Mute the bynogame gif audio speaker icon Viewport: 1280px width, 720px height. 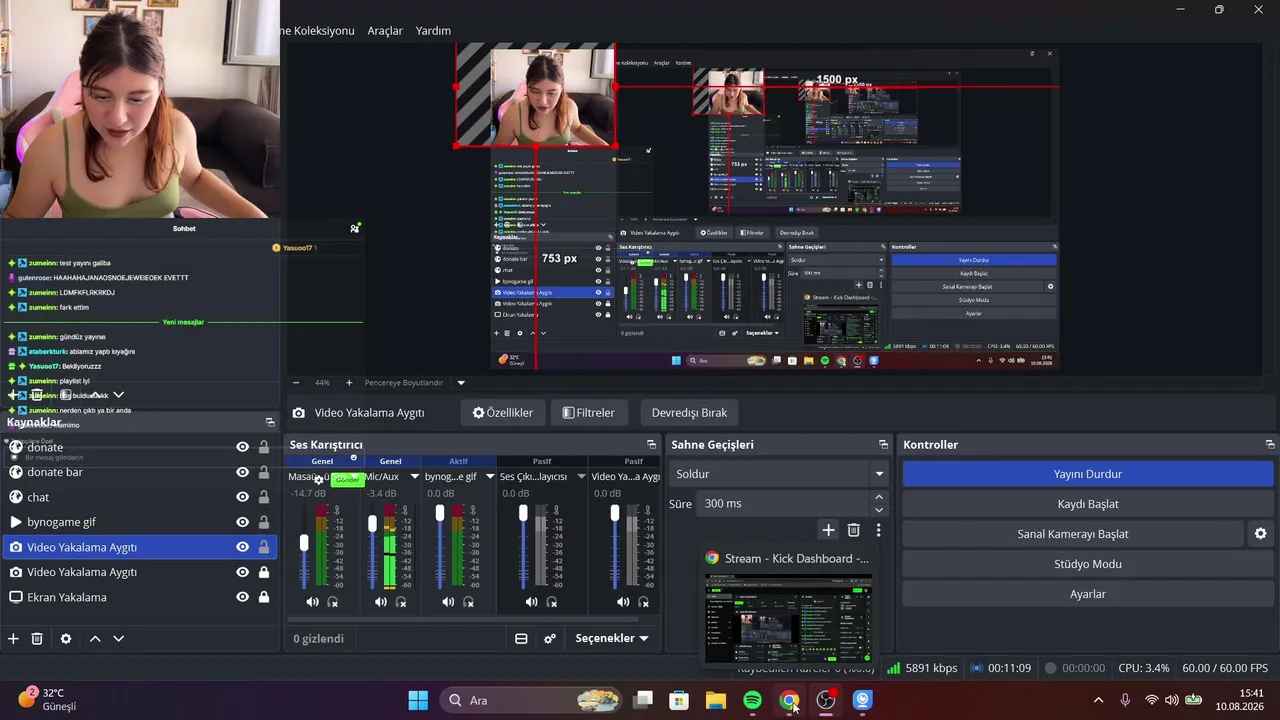click(x=448, y=602)
